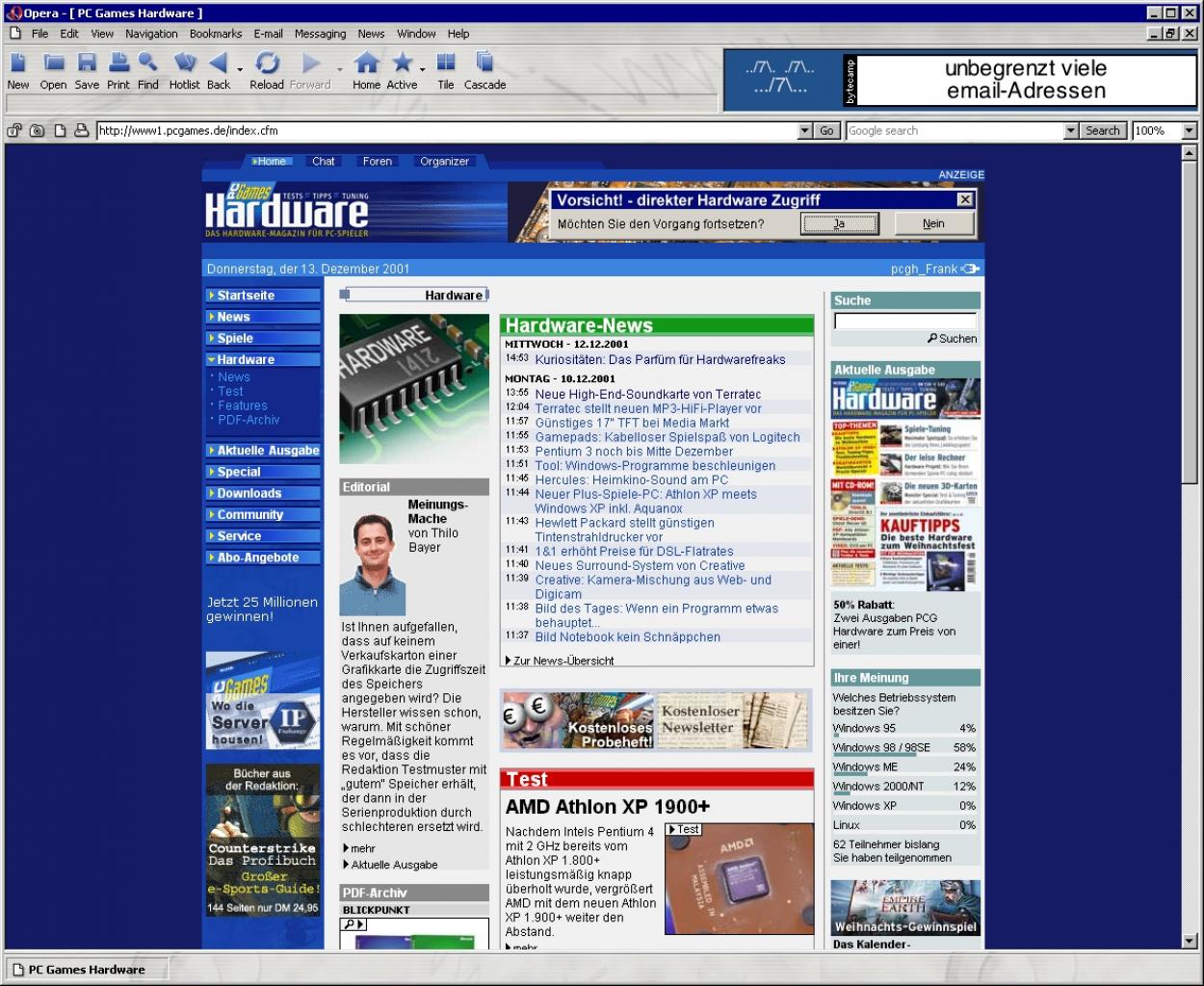Click the Go button
Image resolution: width=1204 pixels, height=986 pixels.
[826, 131]
